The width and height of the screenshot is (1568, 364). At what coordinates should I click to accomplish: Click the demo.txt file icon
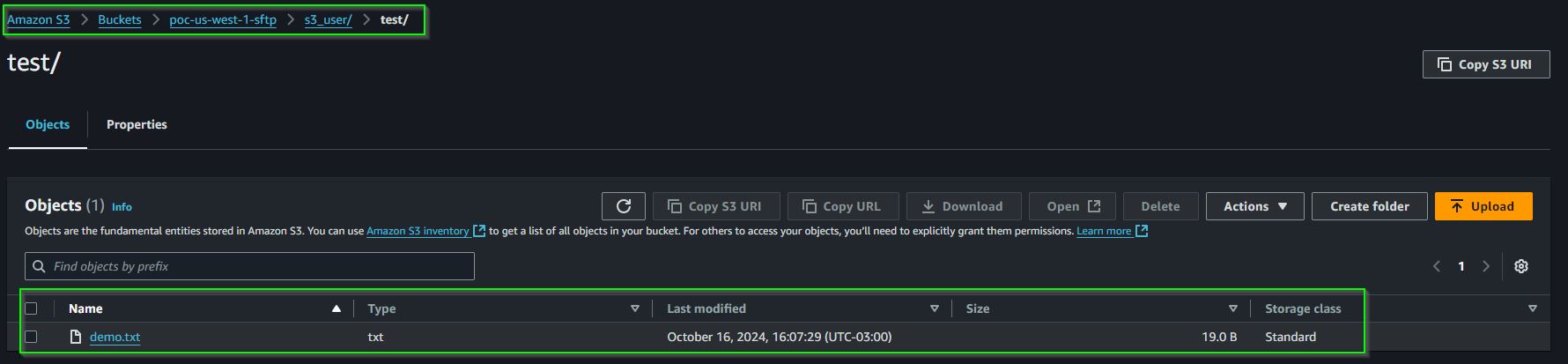tap(76, 337)
